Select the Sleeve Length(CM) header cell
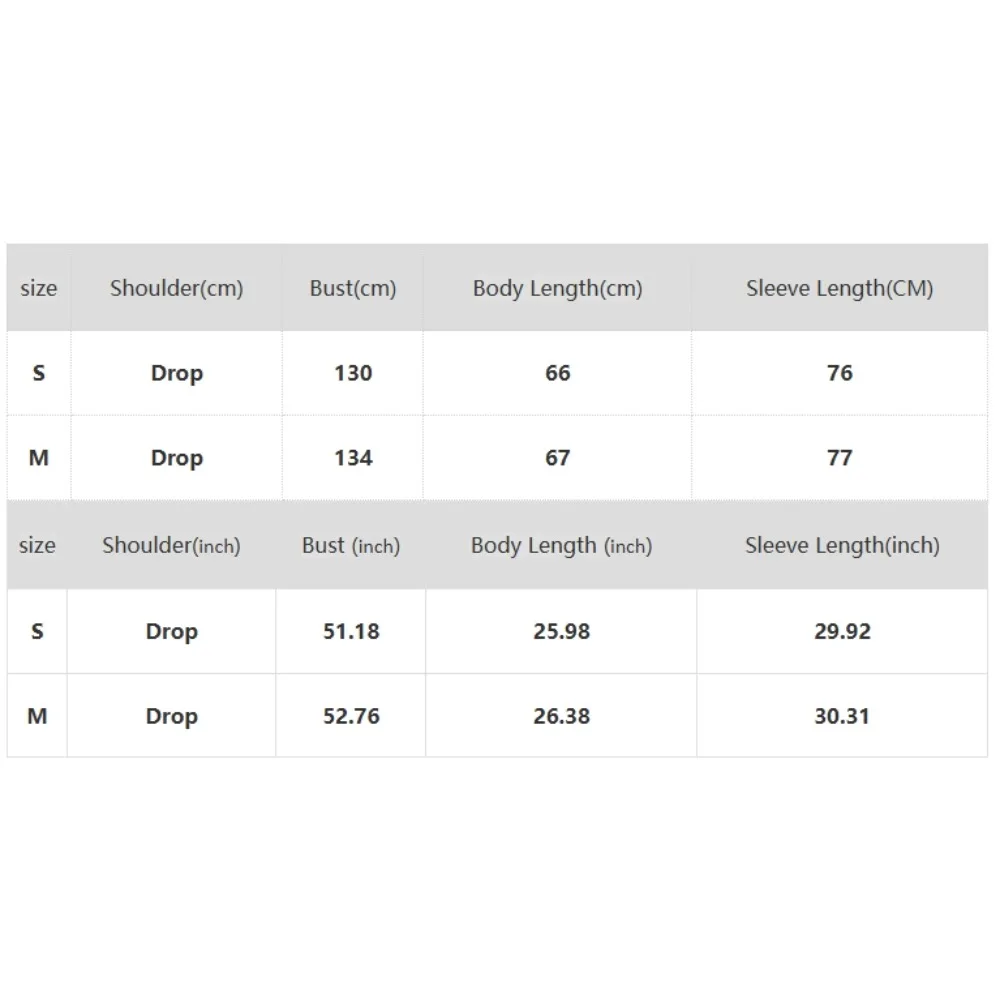Viewport: 1000px width, 1000px height. click(x=839, y=288)
